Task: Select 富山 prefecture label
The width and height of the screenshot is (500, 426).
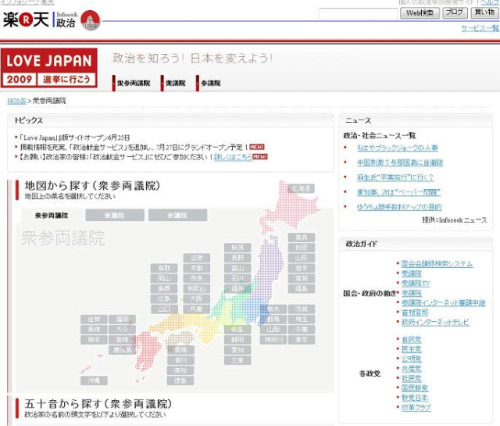Action: (x=237, y=268)
